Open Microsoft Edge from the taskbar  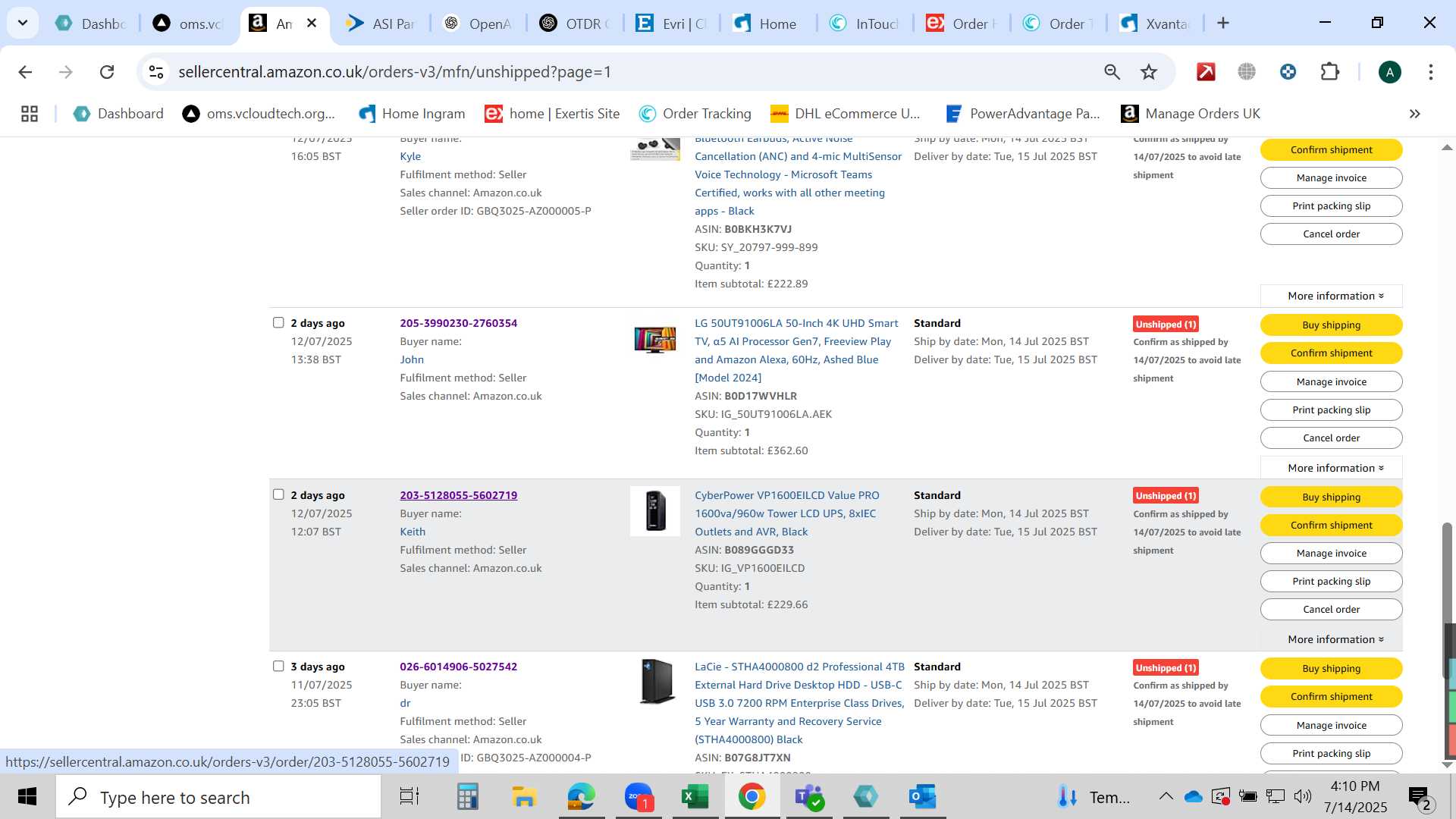582,797
